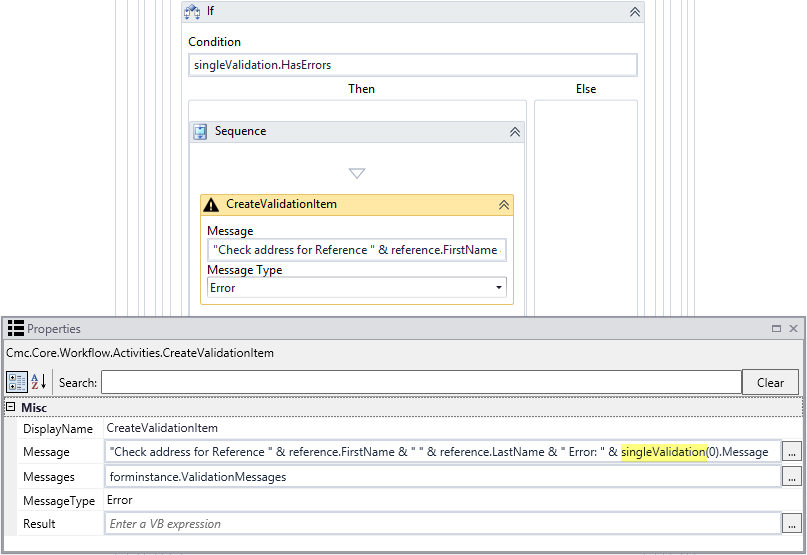Focus the properties Search box
This screenshot has width=807, height=555.
tap(421, 383)
